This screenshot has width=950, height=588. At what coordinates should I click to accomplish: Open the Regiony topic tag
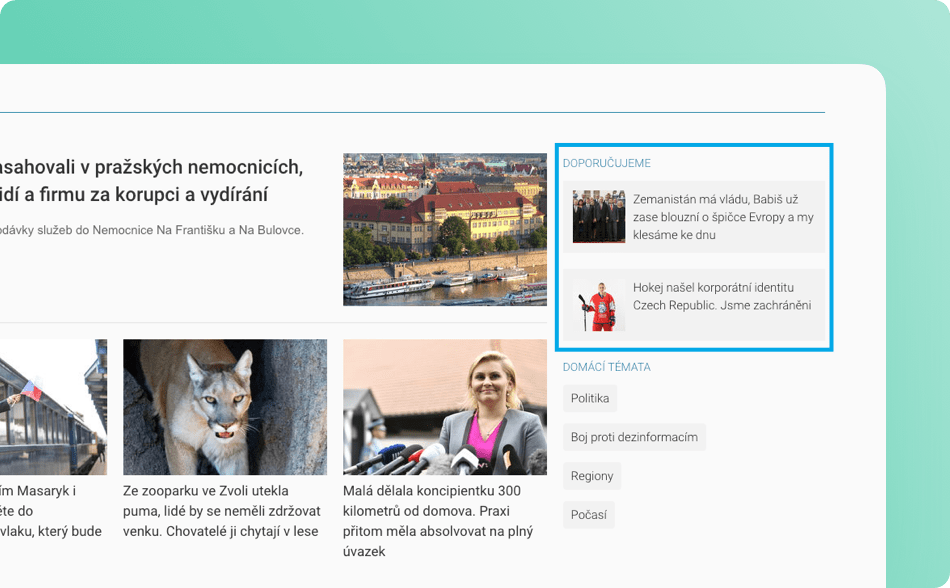pos(592,476)
